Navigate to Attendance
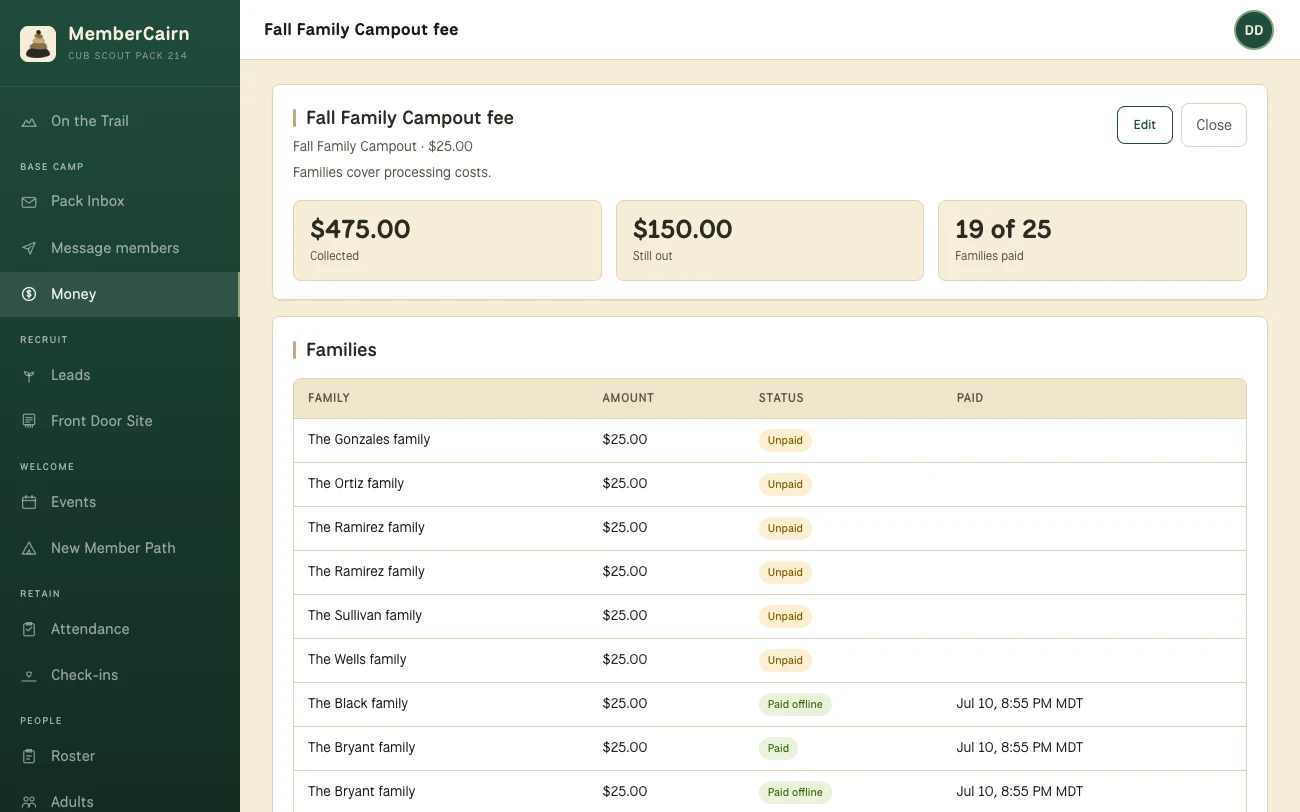This screenshot has height=812, width=1300. coord(120,629)
